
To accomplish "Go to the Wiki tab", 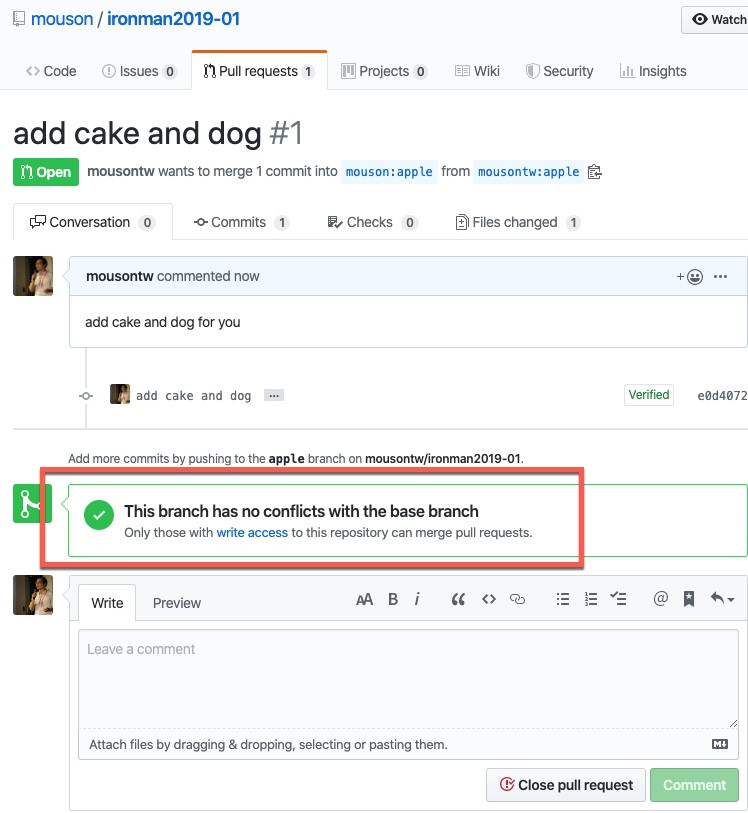I will (477, 71).
